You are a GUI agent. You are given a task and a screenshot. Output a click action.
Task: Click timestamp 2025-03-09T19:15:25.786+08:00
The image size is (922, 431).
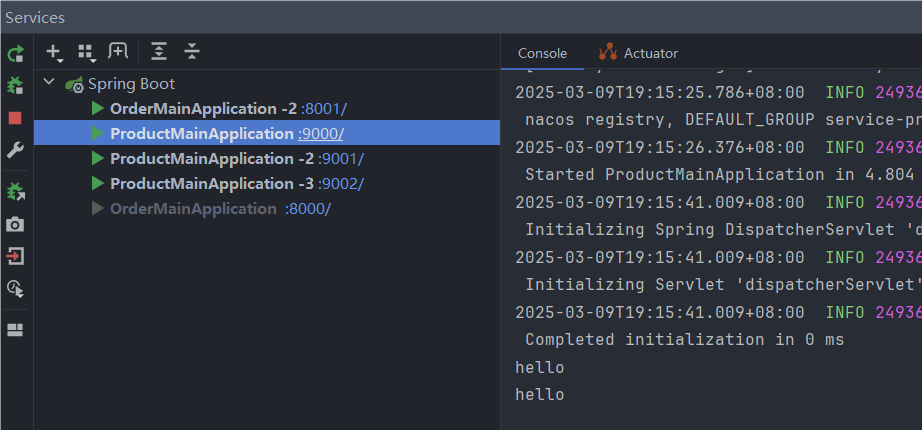tap(660, 92)
